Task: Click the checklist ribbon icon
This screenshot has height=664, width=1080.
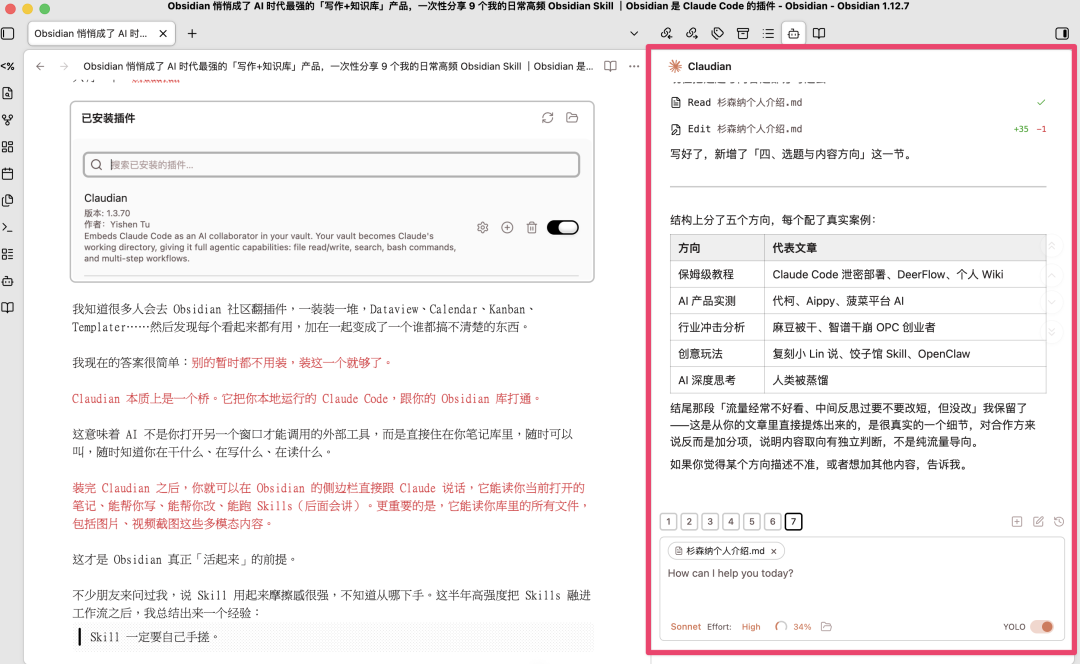Action: click(x=8, y=254)
